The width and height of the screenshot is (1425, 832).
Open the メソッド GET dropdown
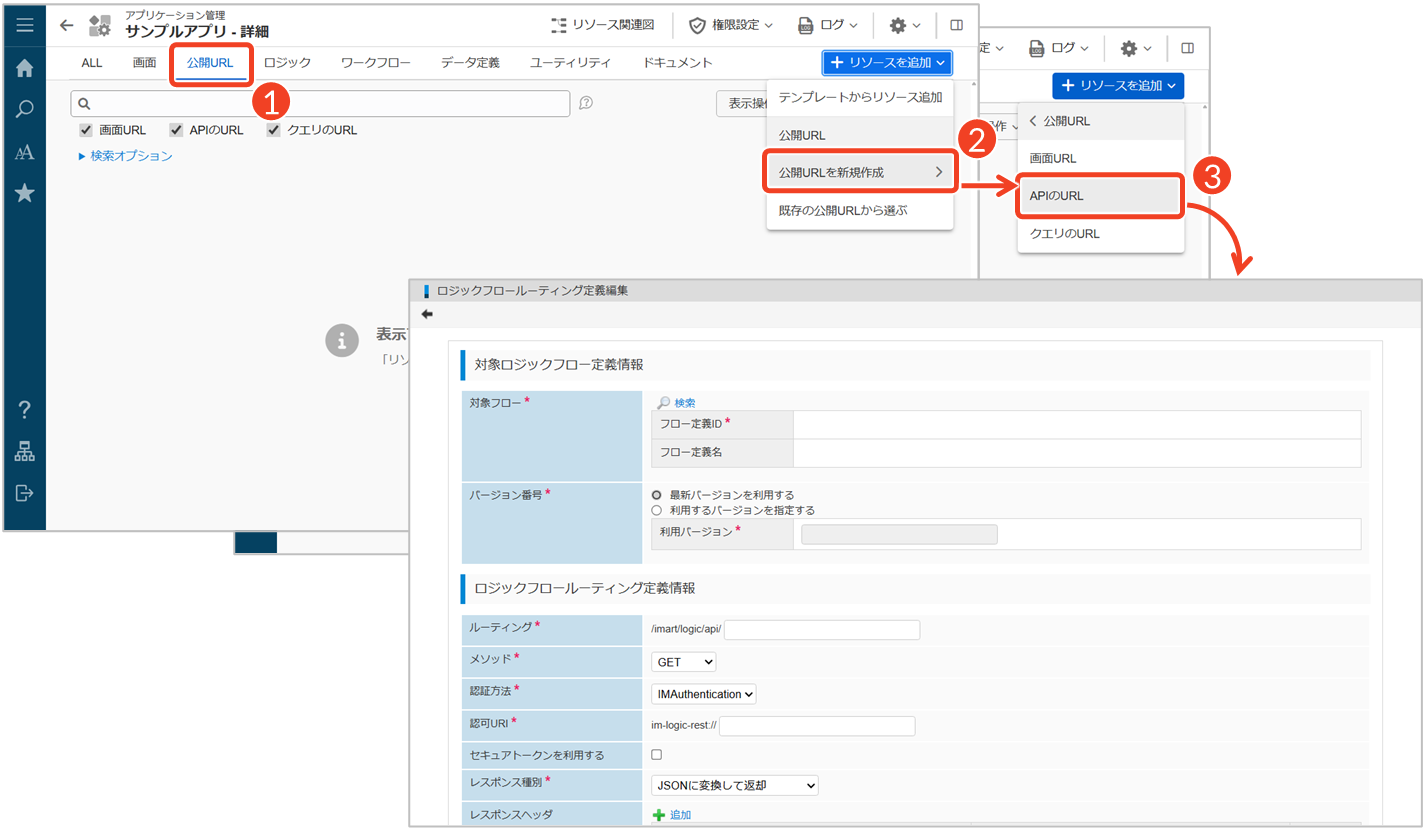684,662
